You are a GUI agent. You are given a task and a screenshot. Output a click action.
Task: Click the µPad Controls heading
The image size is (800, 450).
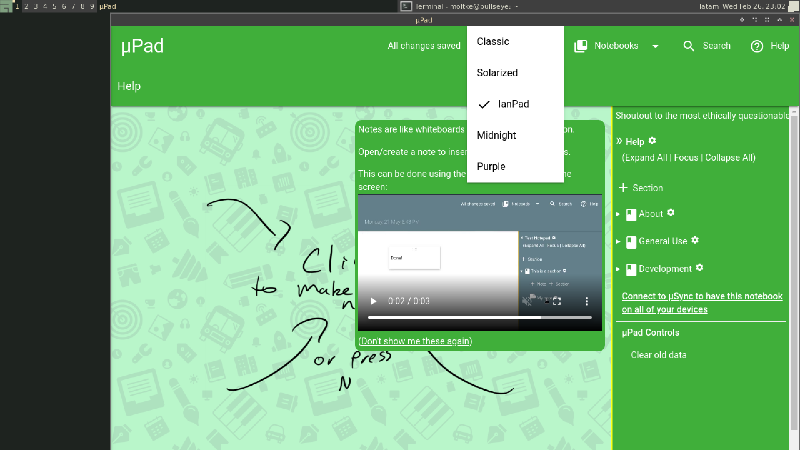coord(651,333)
